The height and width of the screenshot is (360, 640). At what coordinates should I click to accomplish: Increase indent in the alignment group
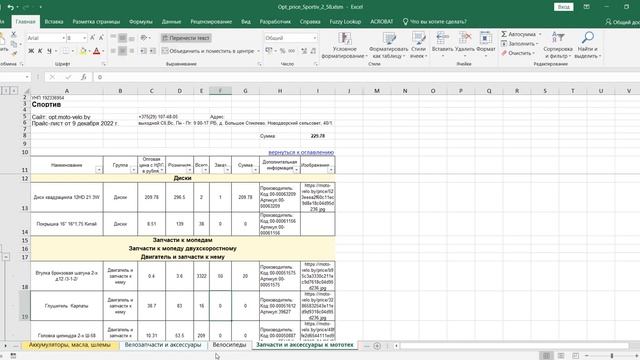coord(152,51)
